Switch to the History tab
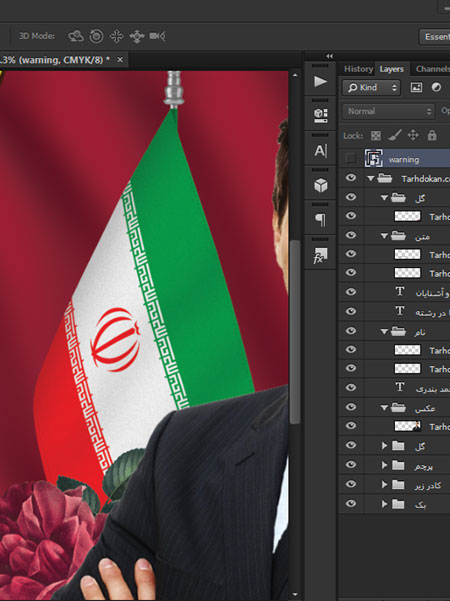450x601 pixels. tap(358, 69)
